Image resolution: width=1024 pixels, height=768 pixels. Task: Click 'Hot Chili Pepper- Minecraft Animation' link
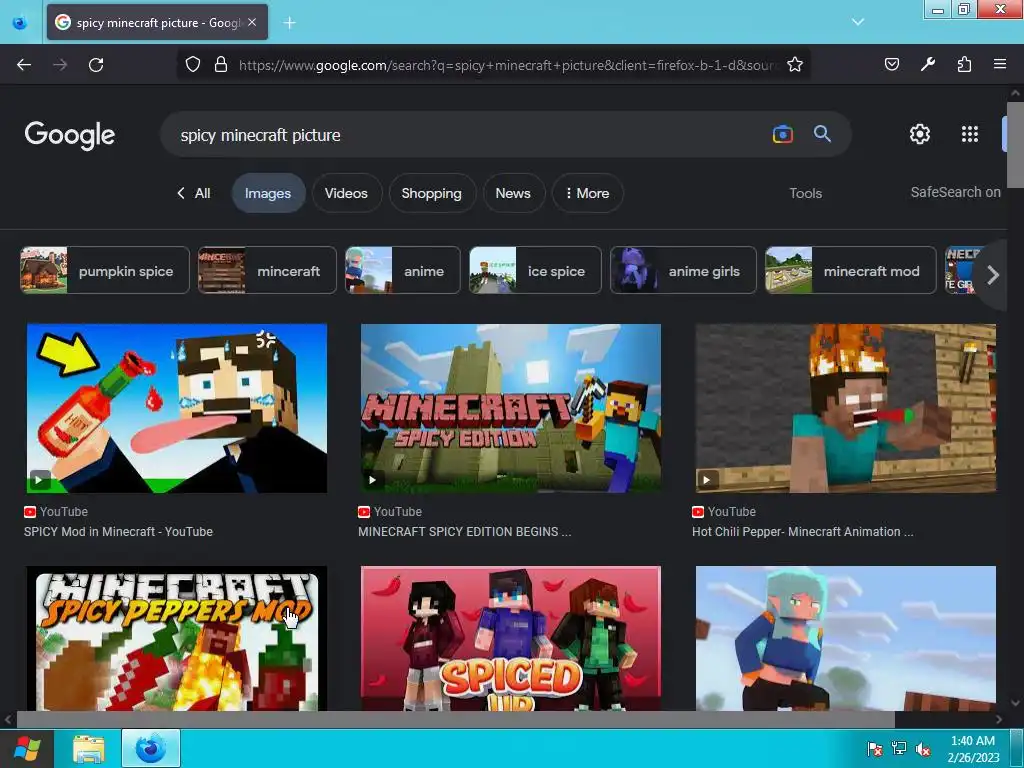click(803, 532)
